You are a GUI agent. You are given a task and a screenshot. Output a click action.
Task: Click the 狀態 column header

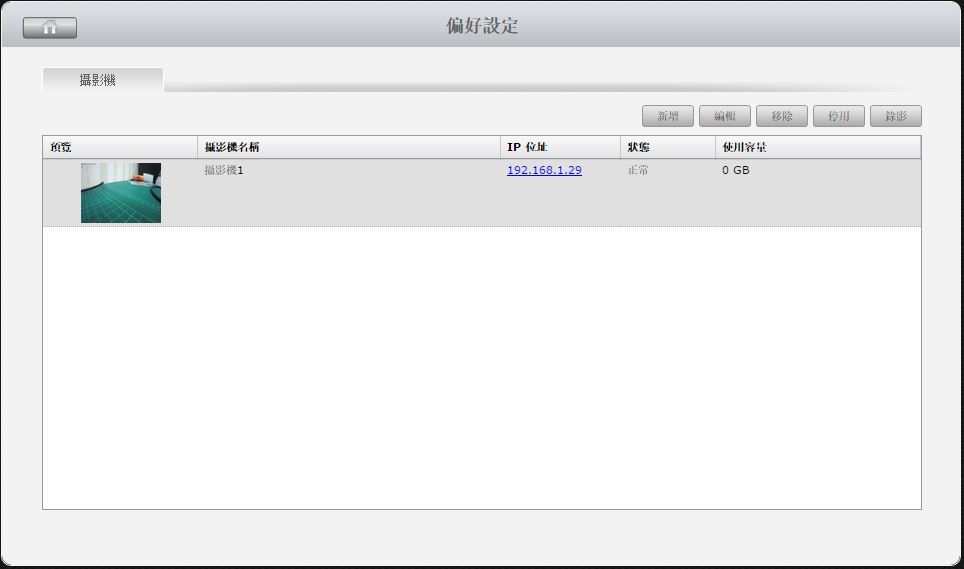(668, 147)
